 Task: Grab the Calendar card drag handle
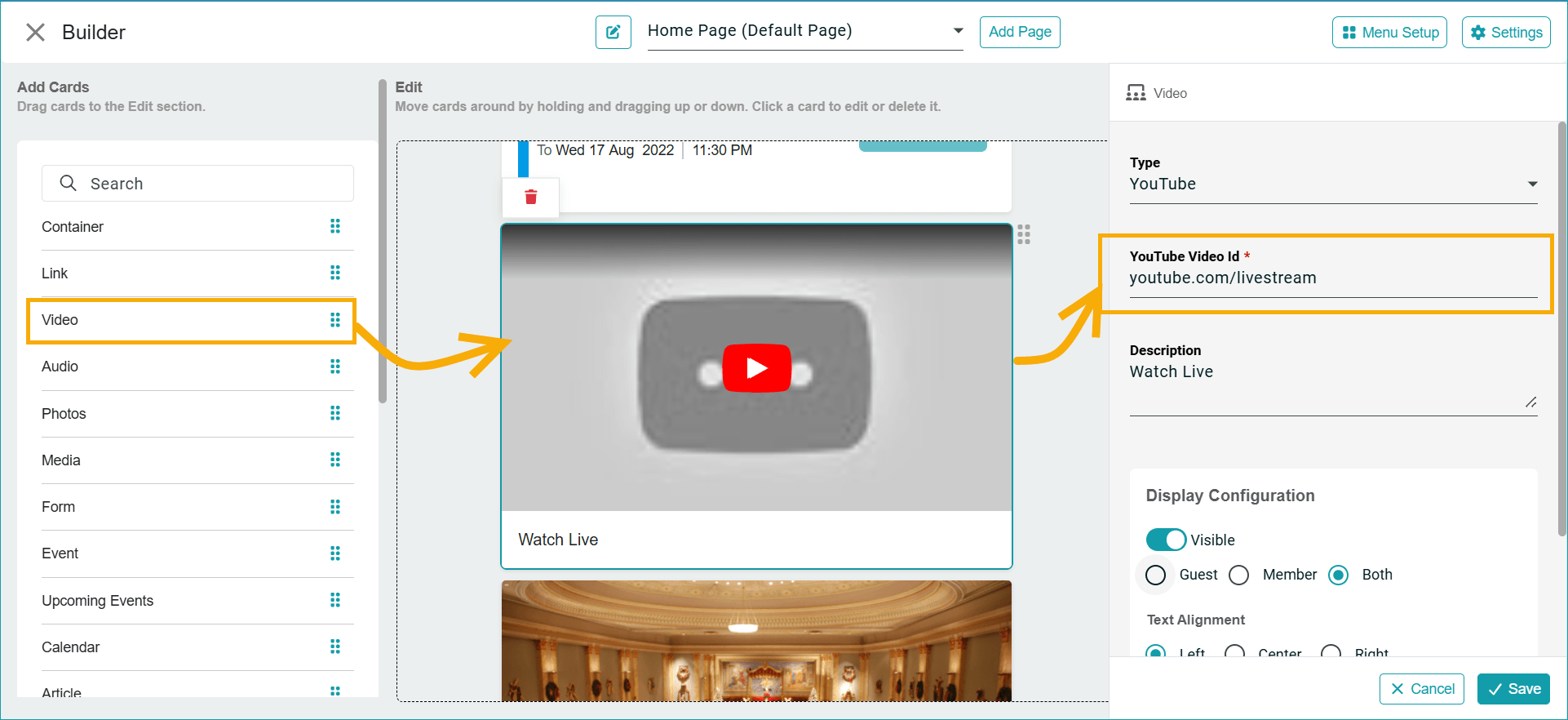coord(335,647)
